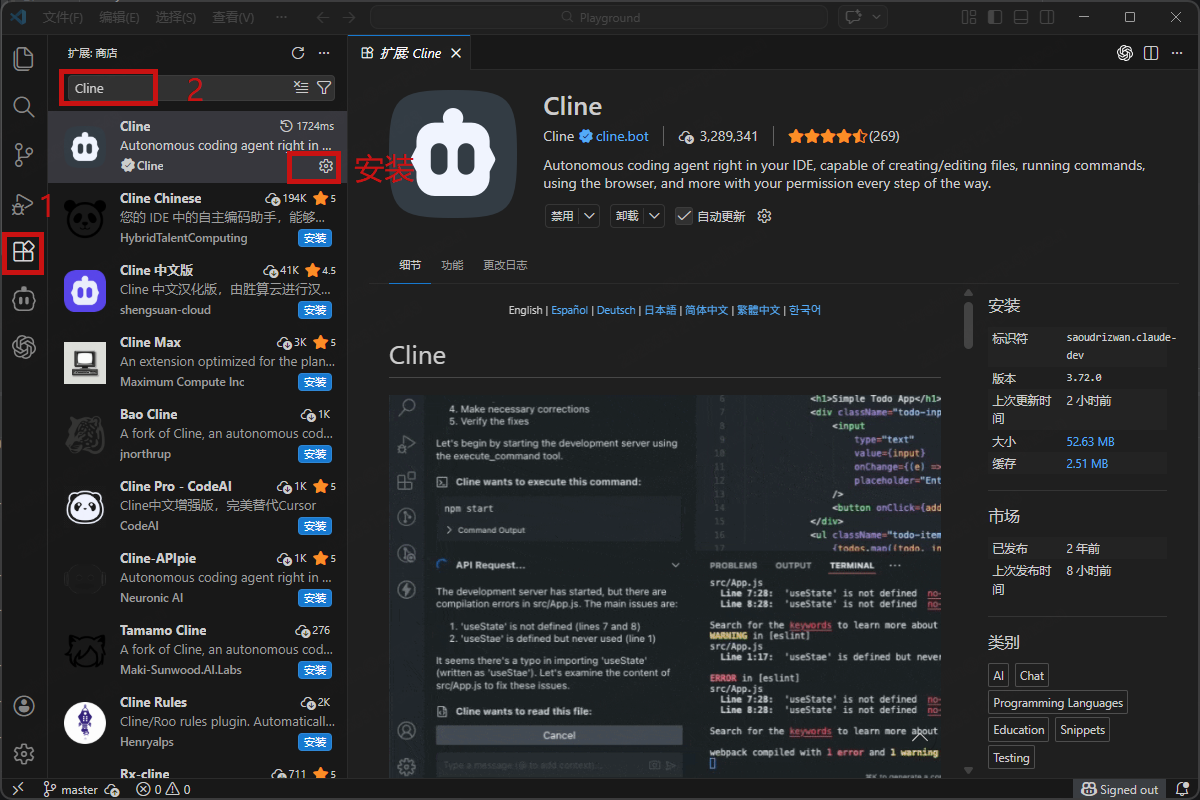Open the OpenAI ChatGPT panel in activity bar
This screenshot has height=800, width=1200.
(23, 347)
